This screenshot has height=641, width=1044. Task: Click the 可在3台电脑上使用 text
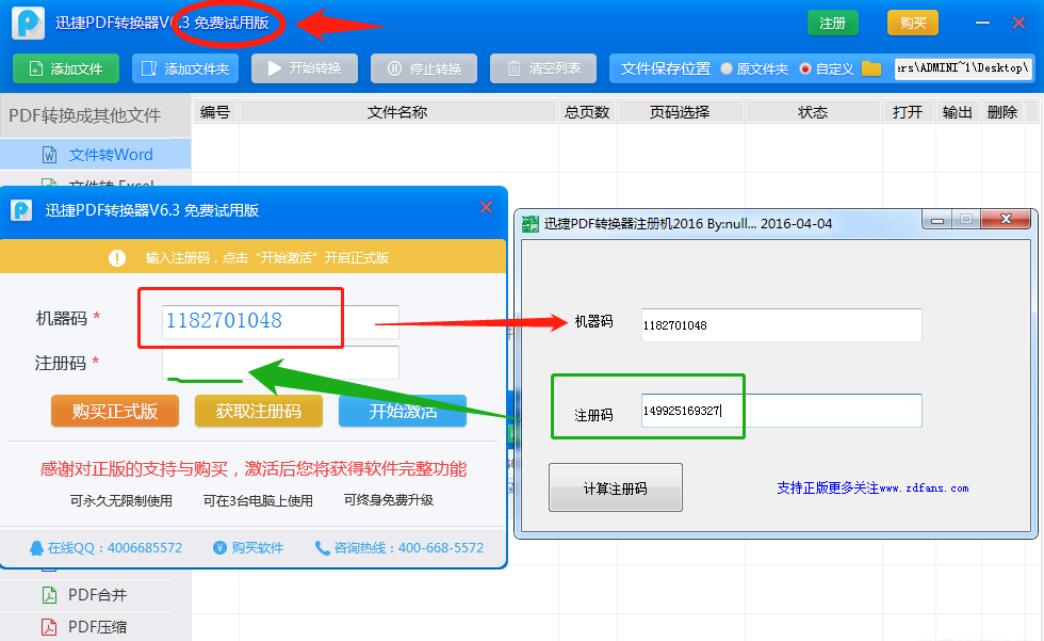tap(258, 501)
